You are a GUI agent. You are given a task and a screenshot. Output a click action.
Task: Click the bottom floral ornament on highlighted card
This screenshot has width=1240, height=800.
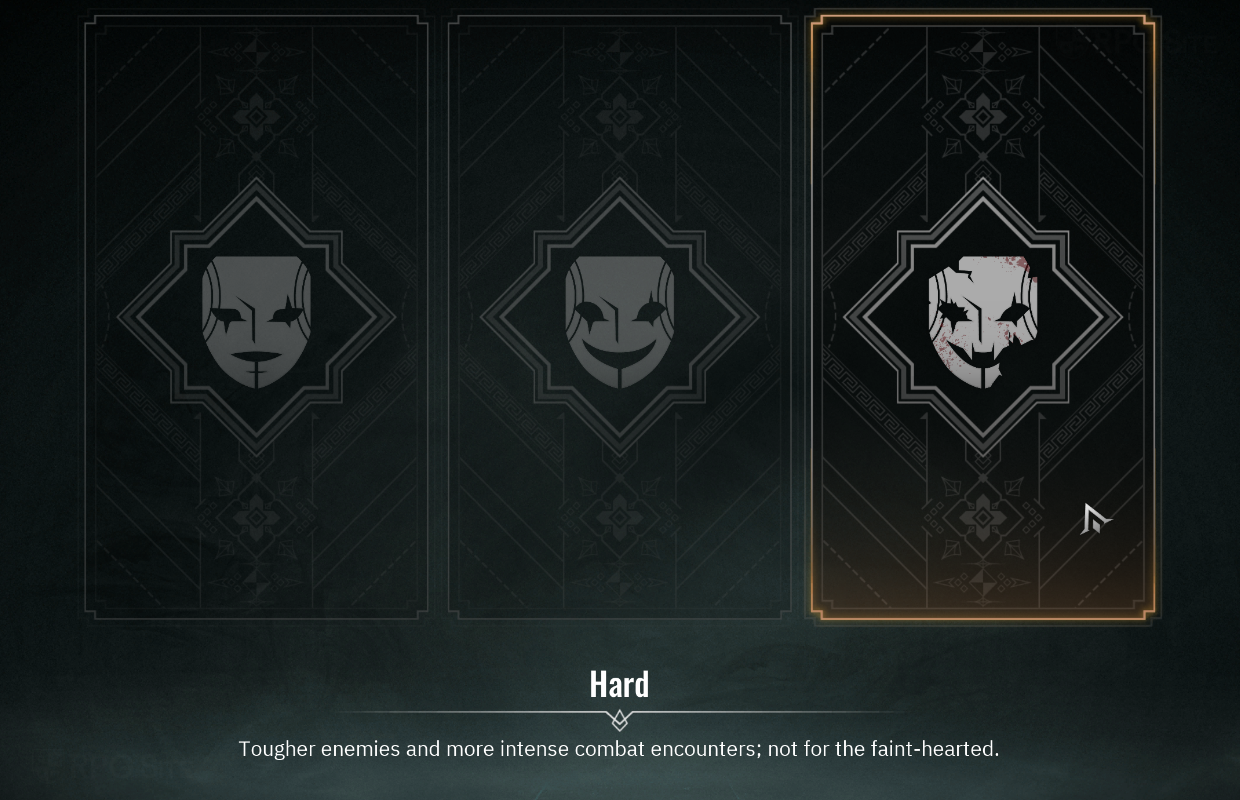983,517
